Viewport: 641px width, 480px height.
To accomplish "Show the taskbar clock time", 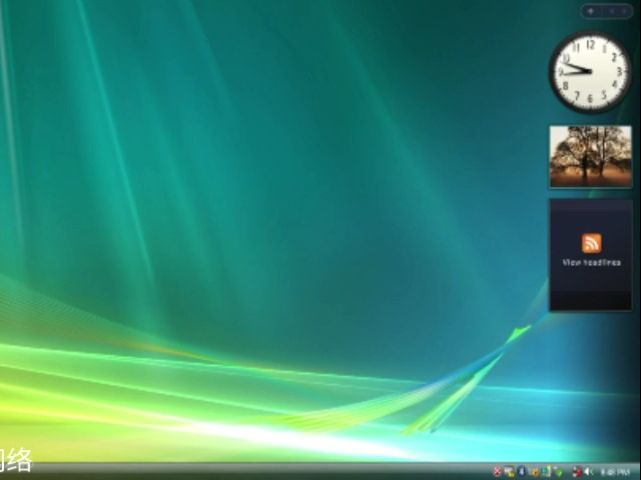I will coord(615,472).
